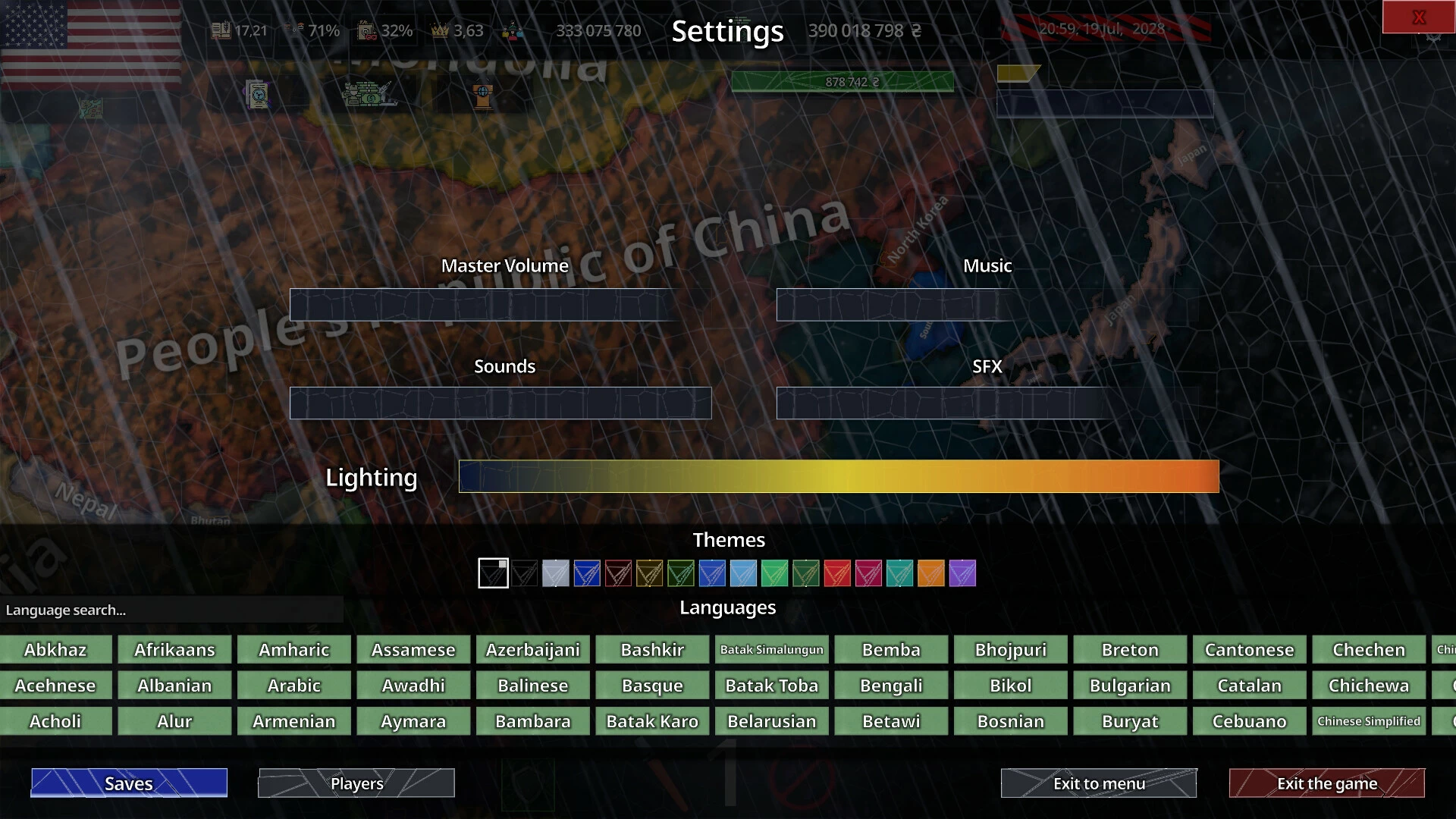This screenshot has width=1456, height=819.
Task: Open the Players panel
Action: [356, 783]
